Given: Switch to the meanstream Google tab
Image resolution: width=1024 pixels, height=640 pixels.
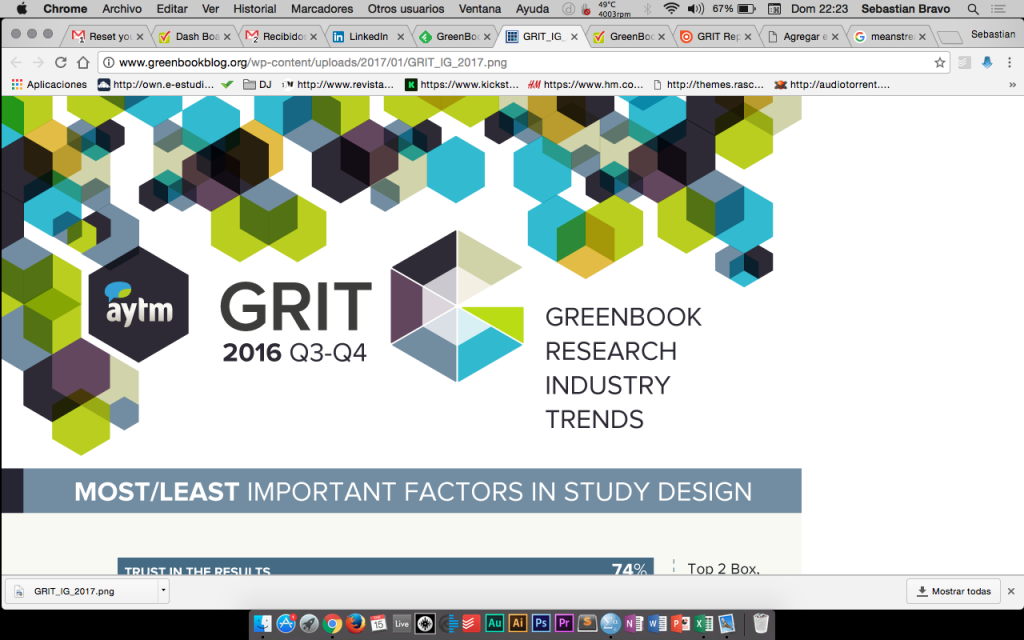Looking at the screenshot, I should point(889,37).
